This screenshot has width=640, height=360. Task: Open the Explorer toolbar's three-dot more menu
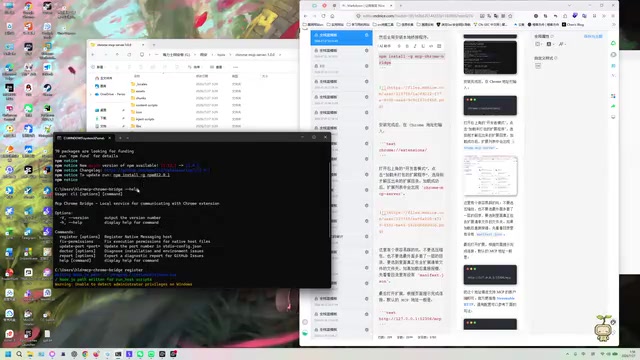point(236,67)
